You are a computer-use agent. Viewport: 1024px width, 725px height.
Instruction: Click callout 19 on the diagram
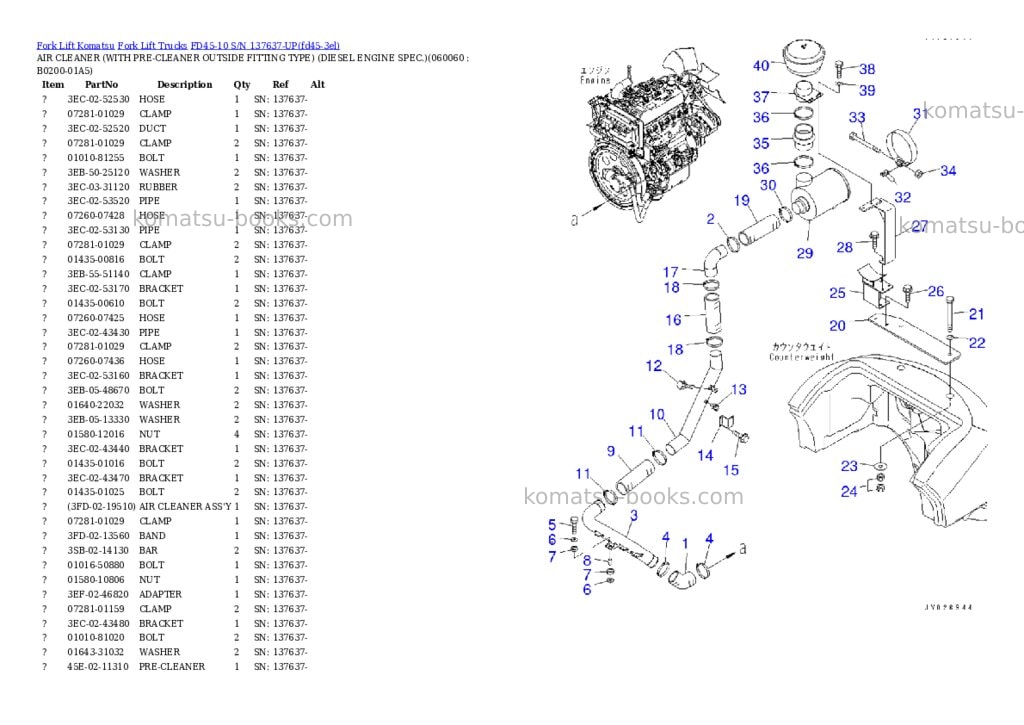[741, 200]
